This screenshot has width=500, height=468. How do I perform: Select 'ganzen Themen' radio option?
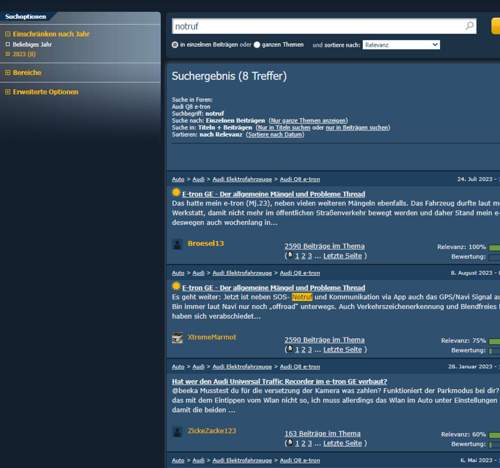coord(257,45)
